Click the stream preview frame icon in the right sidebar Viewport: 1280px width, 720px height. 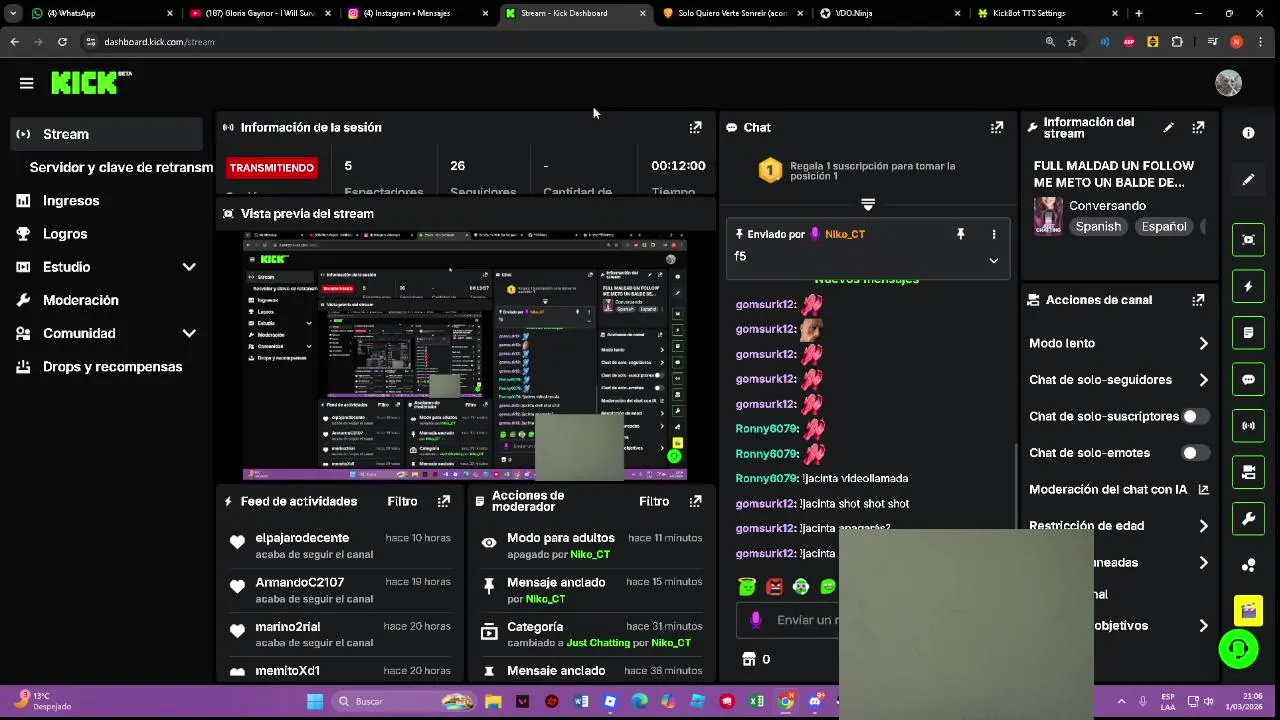pyautogui.click(x=1248, y=239)
